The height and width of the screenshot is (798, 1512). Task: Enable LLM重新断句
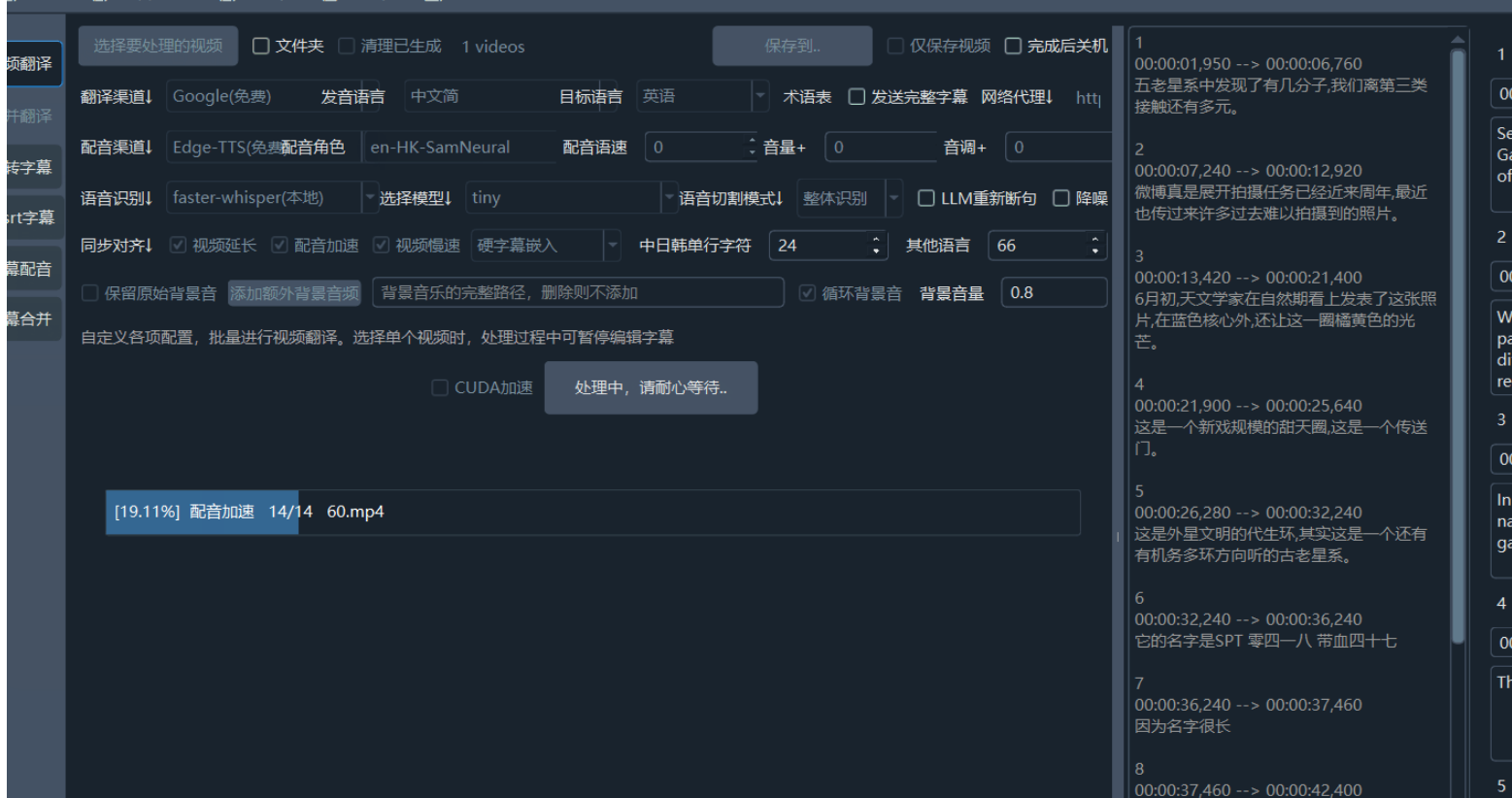(x=925, y=197)
